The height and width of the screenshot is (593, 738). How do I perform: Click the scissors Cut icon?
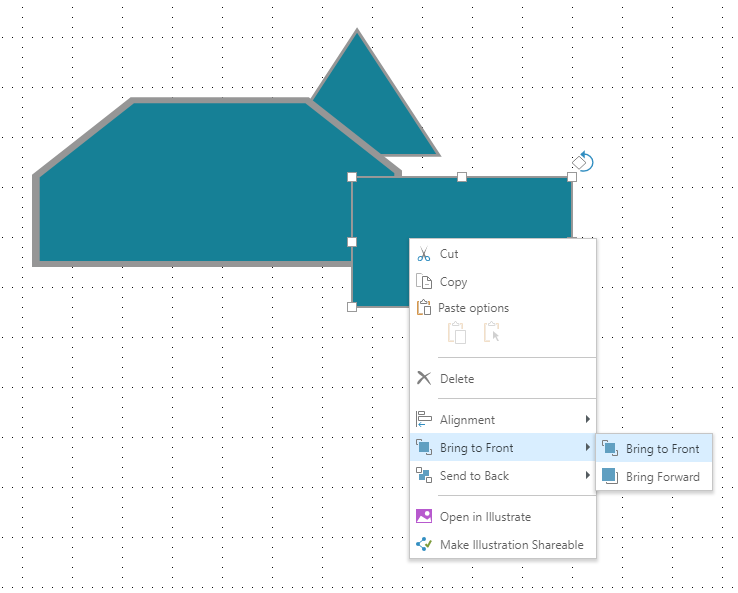coord(424,255)
